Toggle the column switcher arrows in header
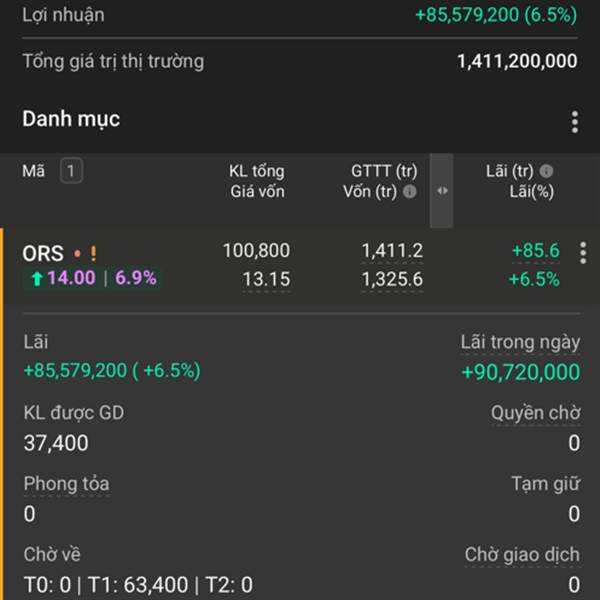The width and height of the screenshot is (600, 600). click(x=442, y=191)
